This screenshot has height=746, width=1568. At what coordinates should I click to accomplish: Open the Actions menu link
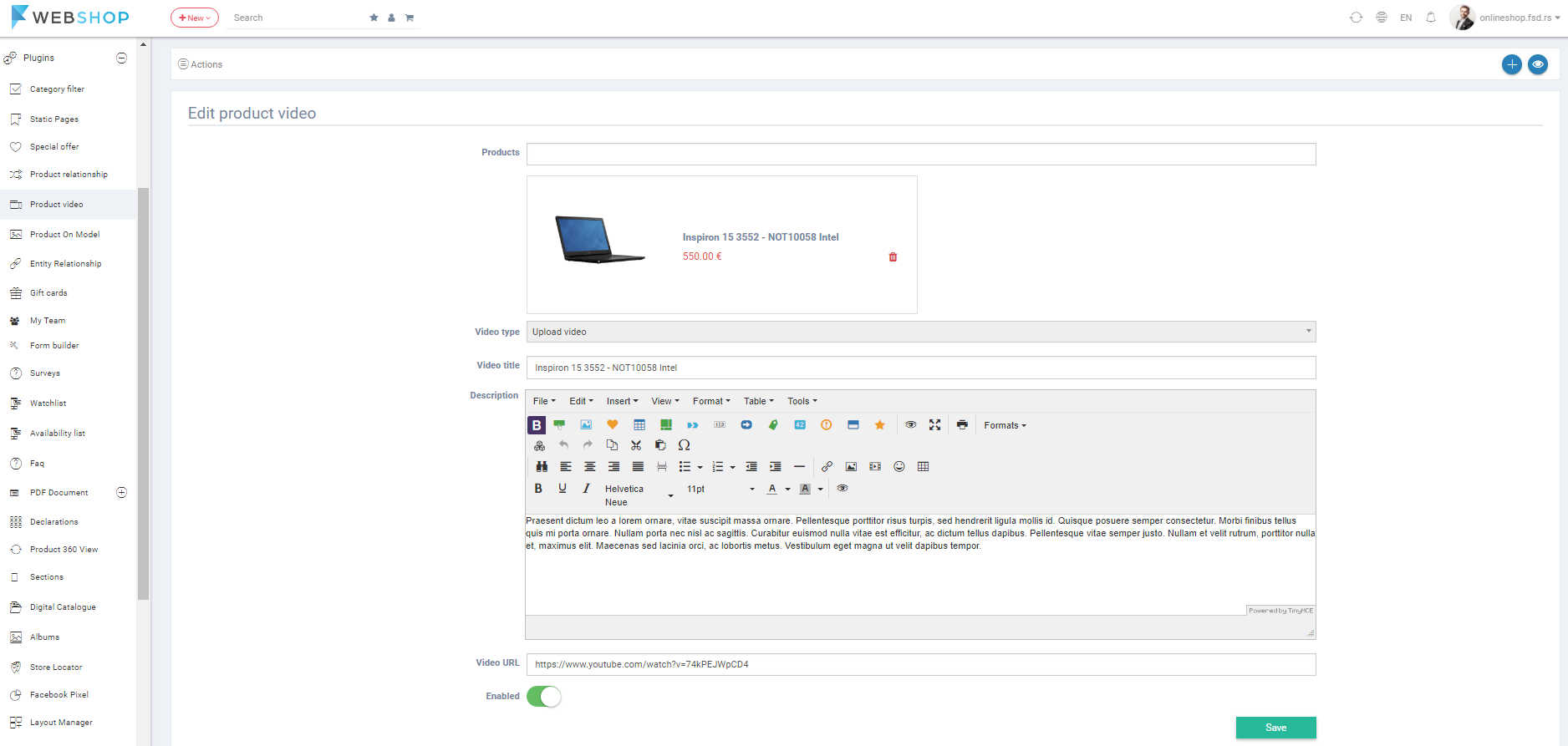[x=201, y=64]
